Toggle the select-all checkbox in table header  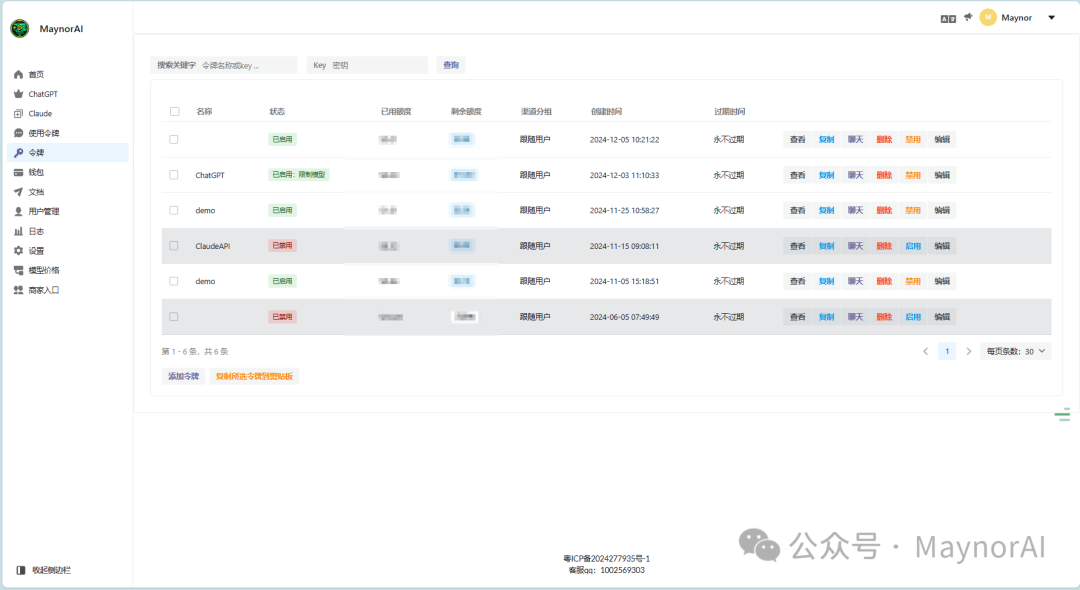(174, 112)
